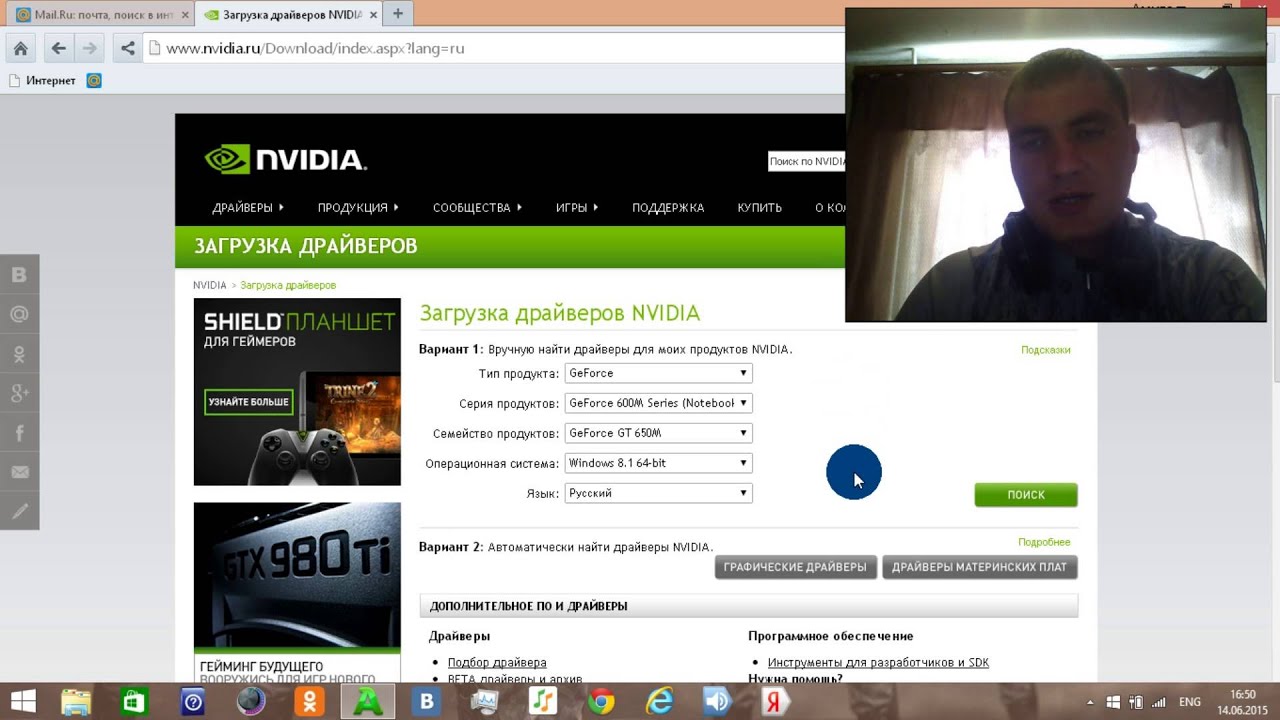
Task: Close the Mail.Ru browser tab
Action: 185,15
